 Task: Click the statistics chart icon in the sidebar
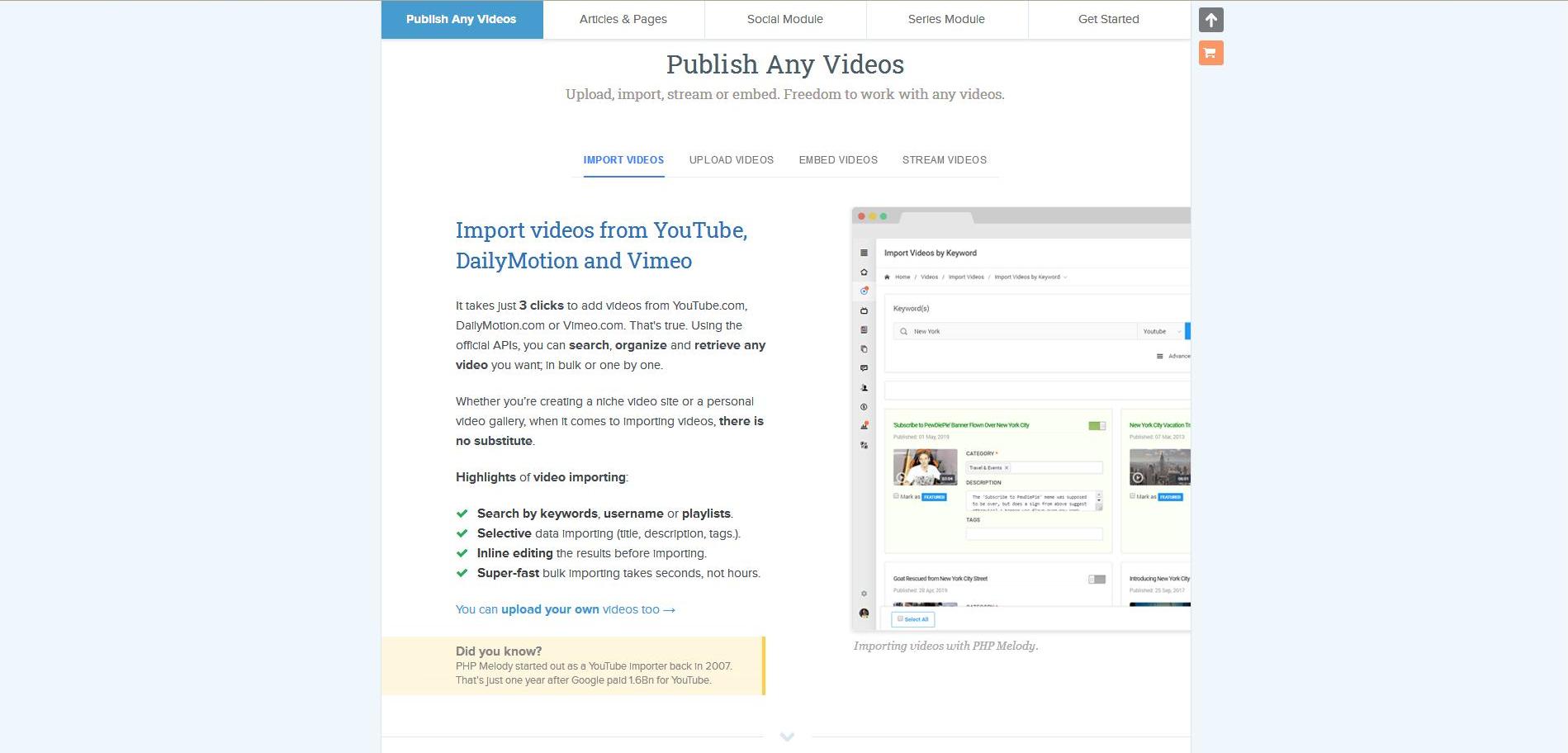pos(864,426)
